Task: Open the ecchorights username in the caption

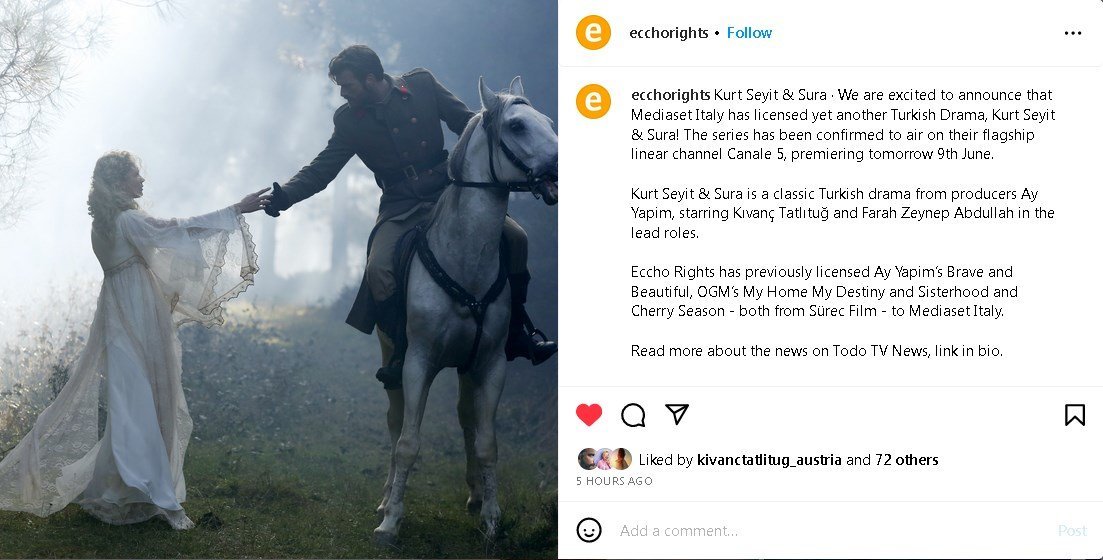Action: coord(670,95)
